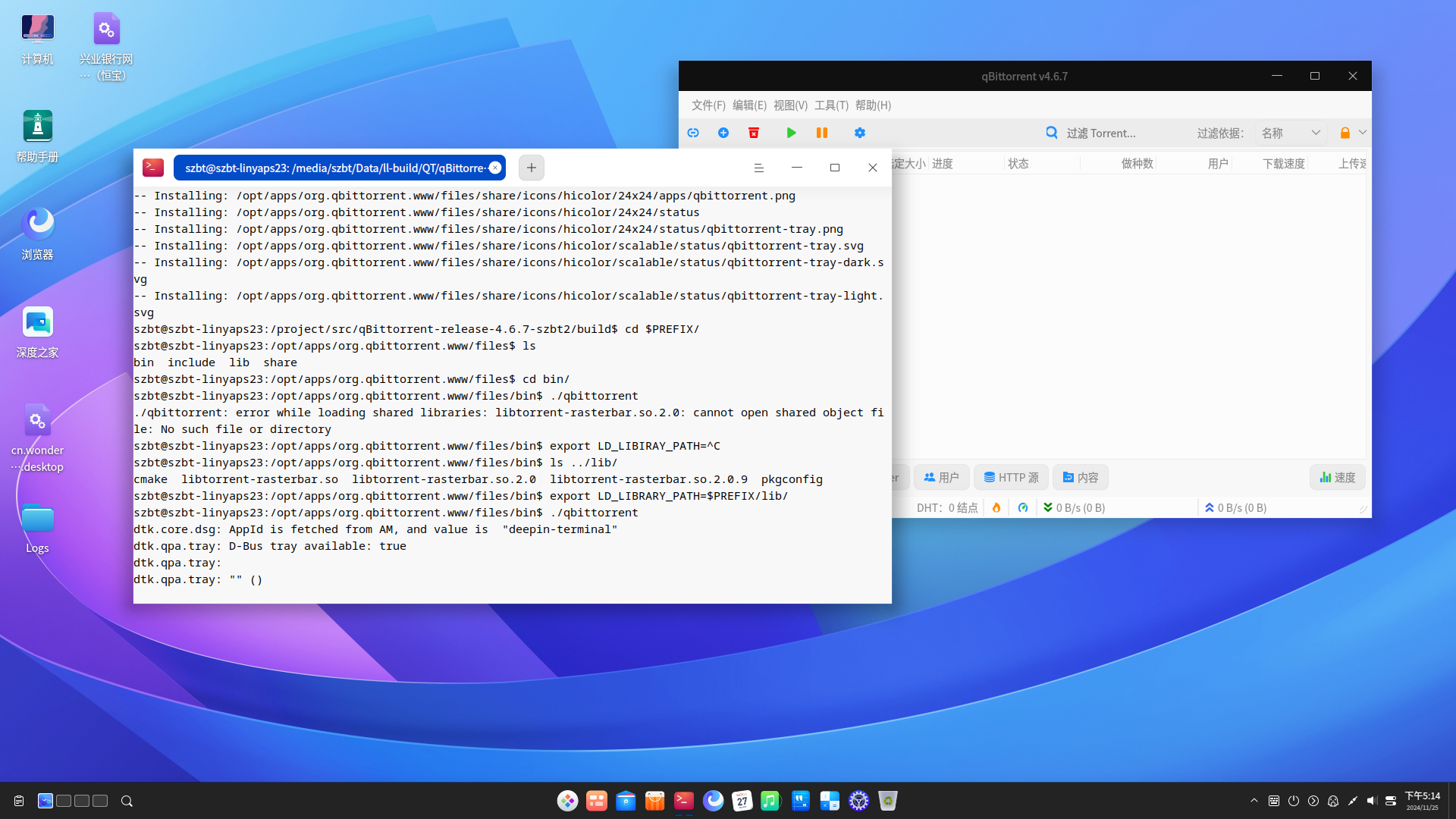Click the volume speaker tray icon
The height and width of the screenshot is (819, 1456).
pyautogui.click(x=1371, y=801)
